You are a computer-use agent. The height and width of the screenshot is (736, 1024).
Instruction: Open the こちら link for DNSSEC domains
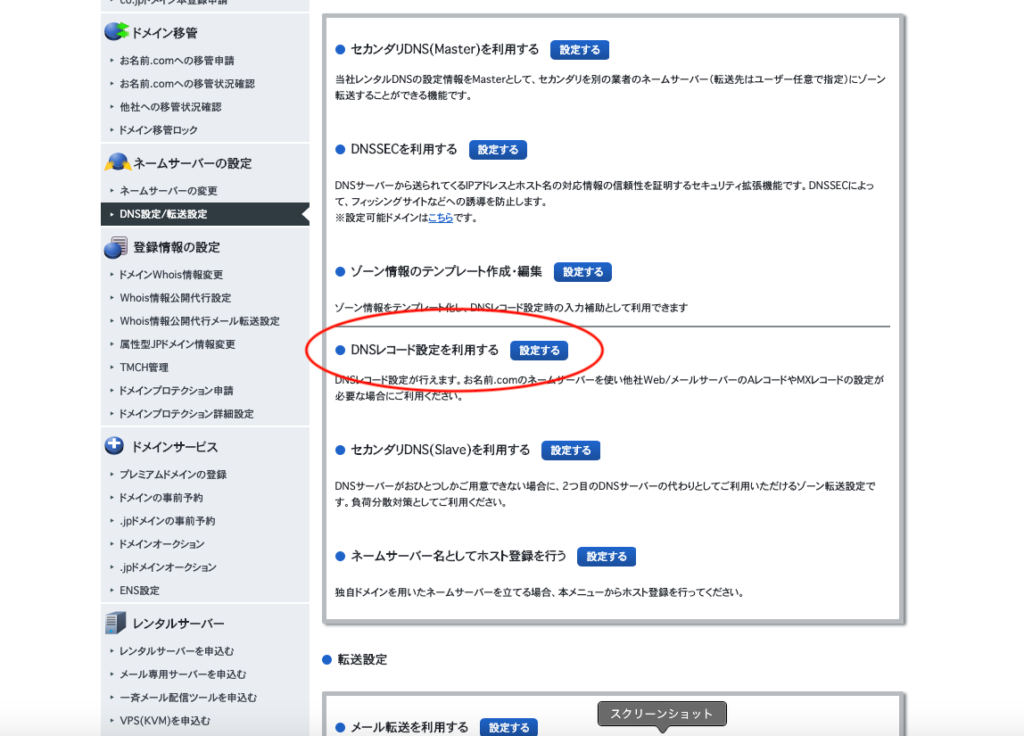tap(440, 217)
